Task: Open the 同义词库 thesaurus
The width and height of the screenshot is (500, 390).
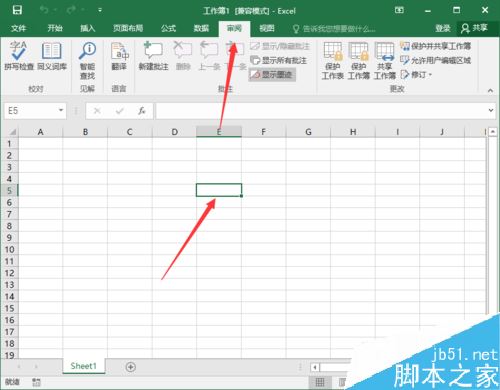Action: [52, 56]
